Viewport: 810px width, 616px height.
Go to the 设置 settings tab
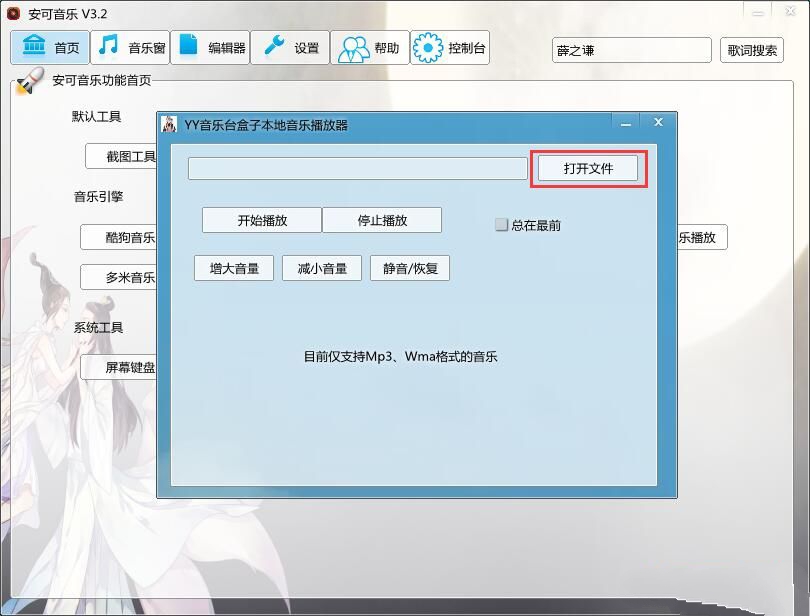290,48
